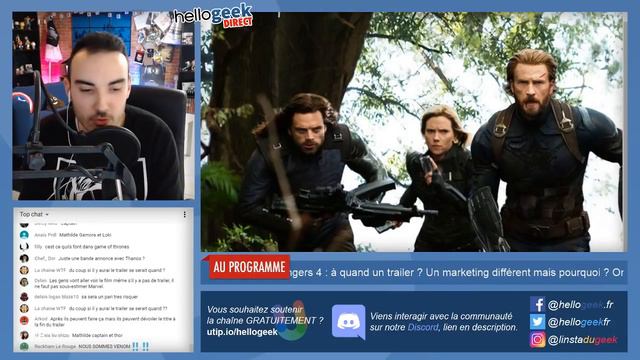Click the Twitter bird icon

(x=537, y=322)
